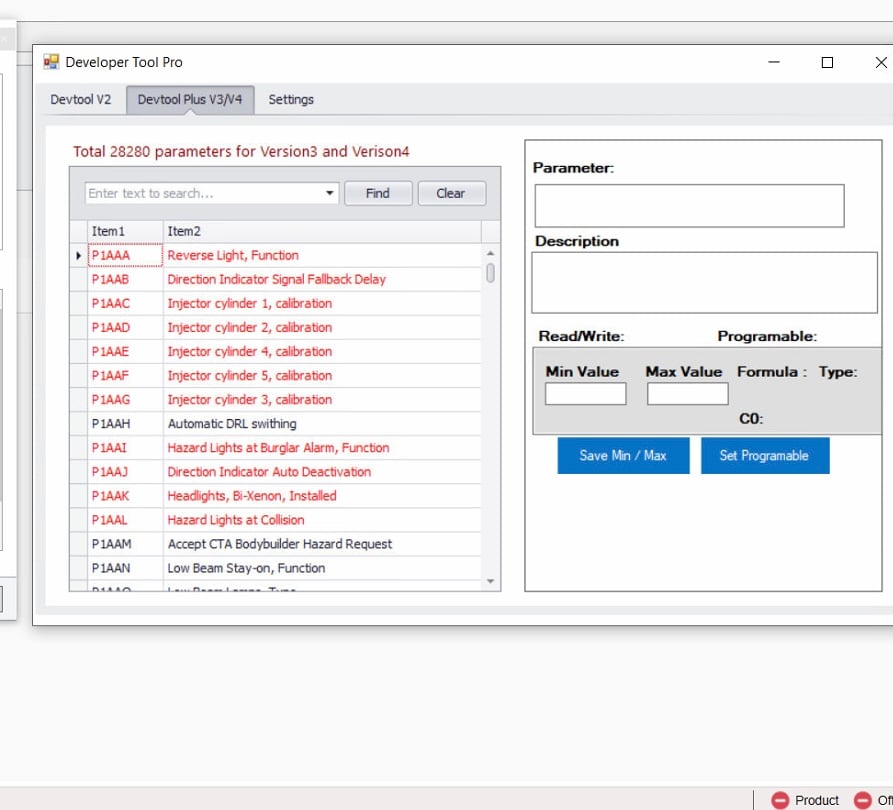Viewport: 893px width, 810px height.
Task: Close the Developer Tool Pro window
Action: click(x=880, y=62)
